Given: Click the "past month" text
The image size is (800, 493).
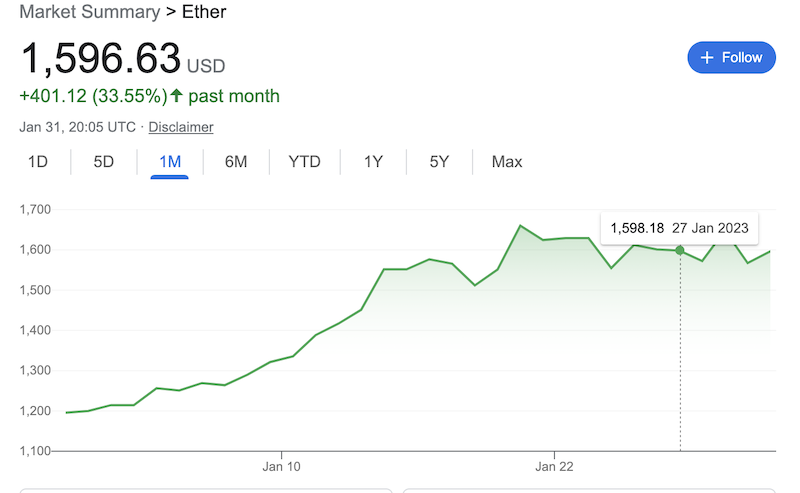Looking at the screenshot, I should coord(234,96).
